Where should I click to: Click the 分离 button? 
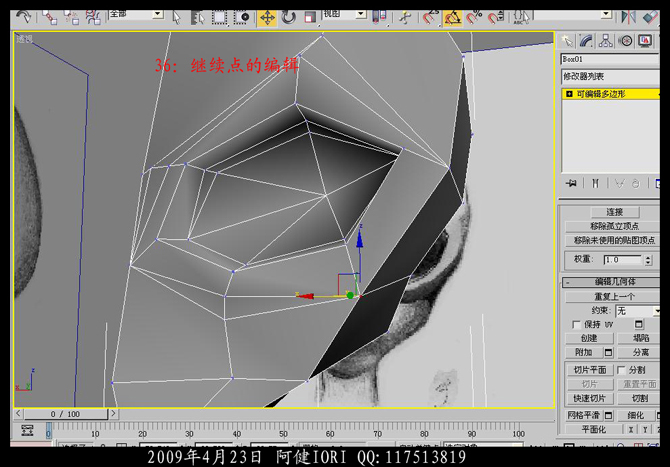point(639,352)
